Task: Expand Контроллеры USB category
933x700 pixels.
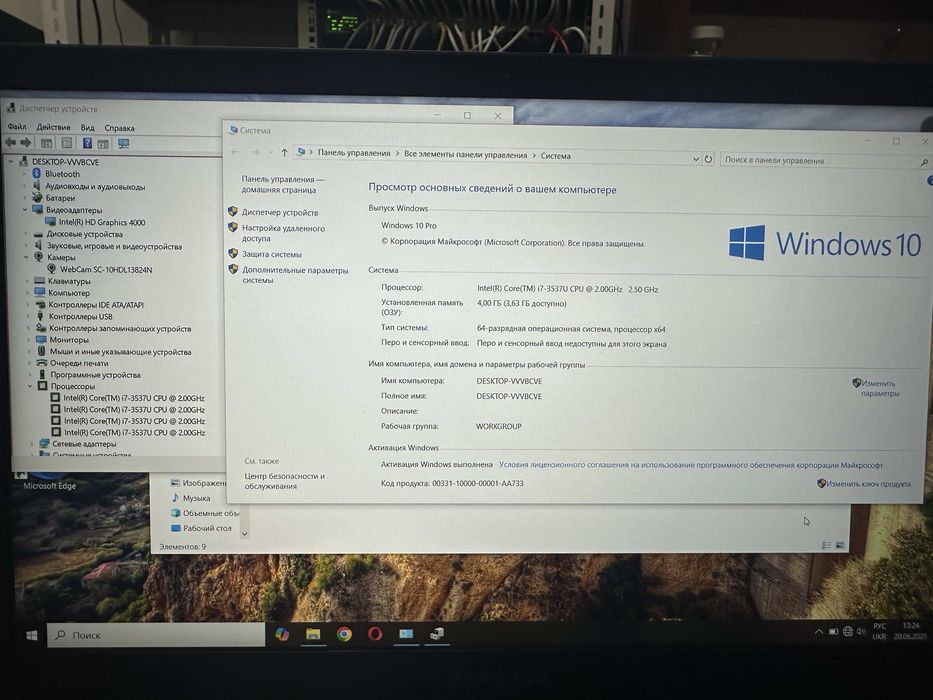Action: point(27,316)
